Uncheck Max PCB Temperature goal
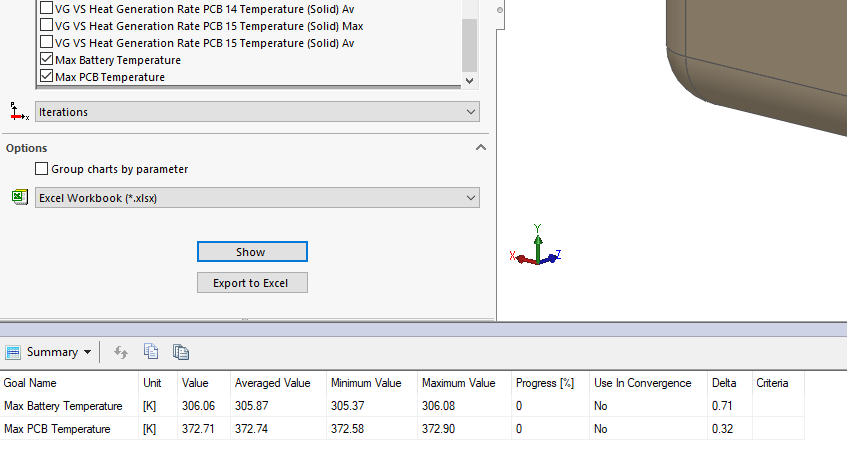 pyautogui.click(x=46, y=77)
